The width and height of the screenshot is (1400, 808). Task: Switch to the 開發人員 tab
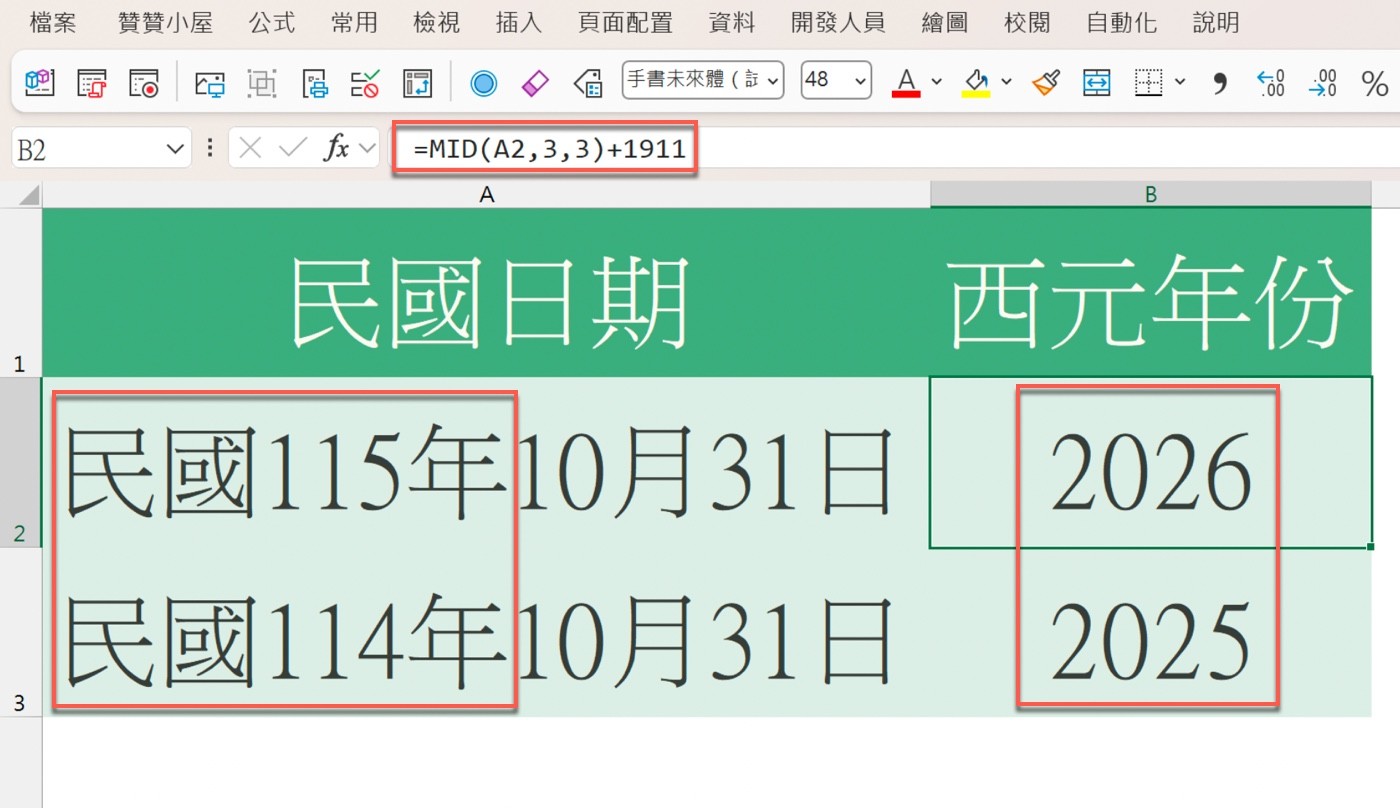838,22
